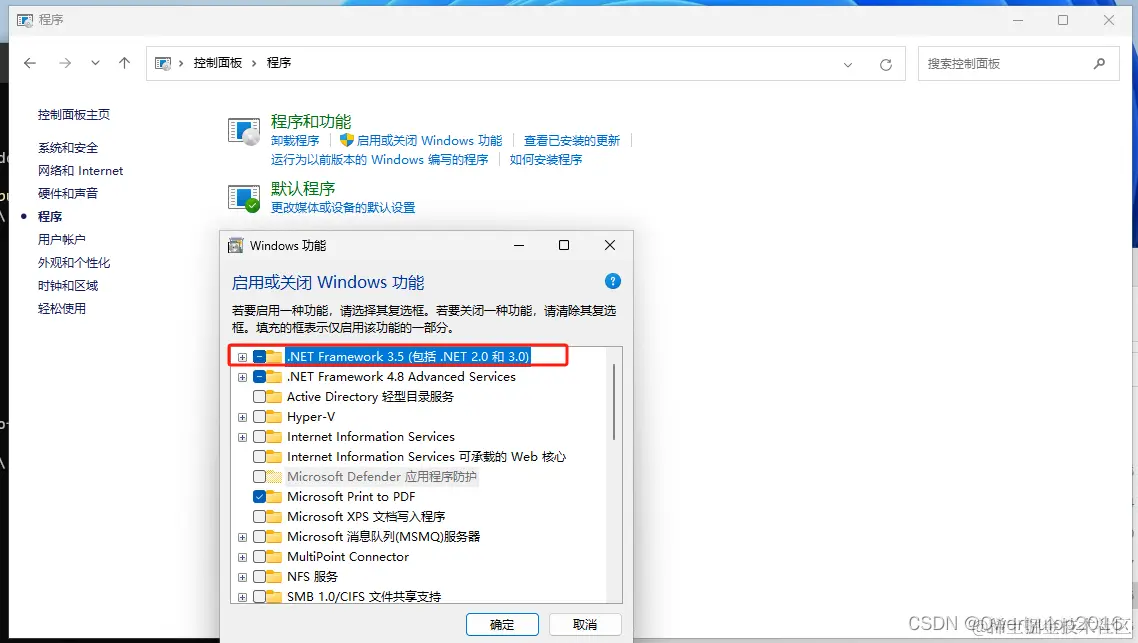Screen dimensions: 1138x643
Task: Click the 默认程序 green checkmark icon
Action: click(x=243, y=195)
